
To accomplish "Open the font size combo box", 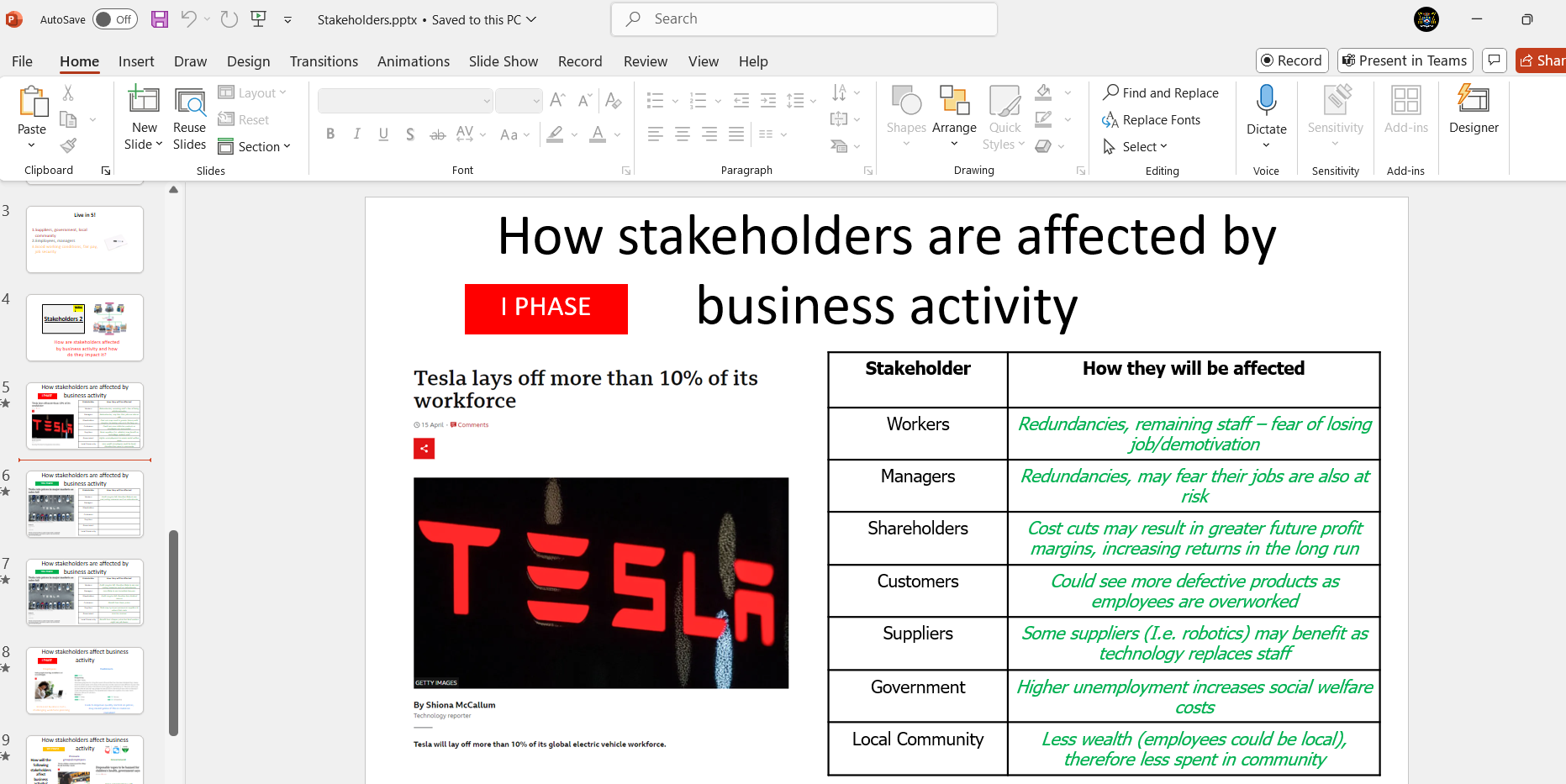I will 519,101.
